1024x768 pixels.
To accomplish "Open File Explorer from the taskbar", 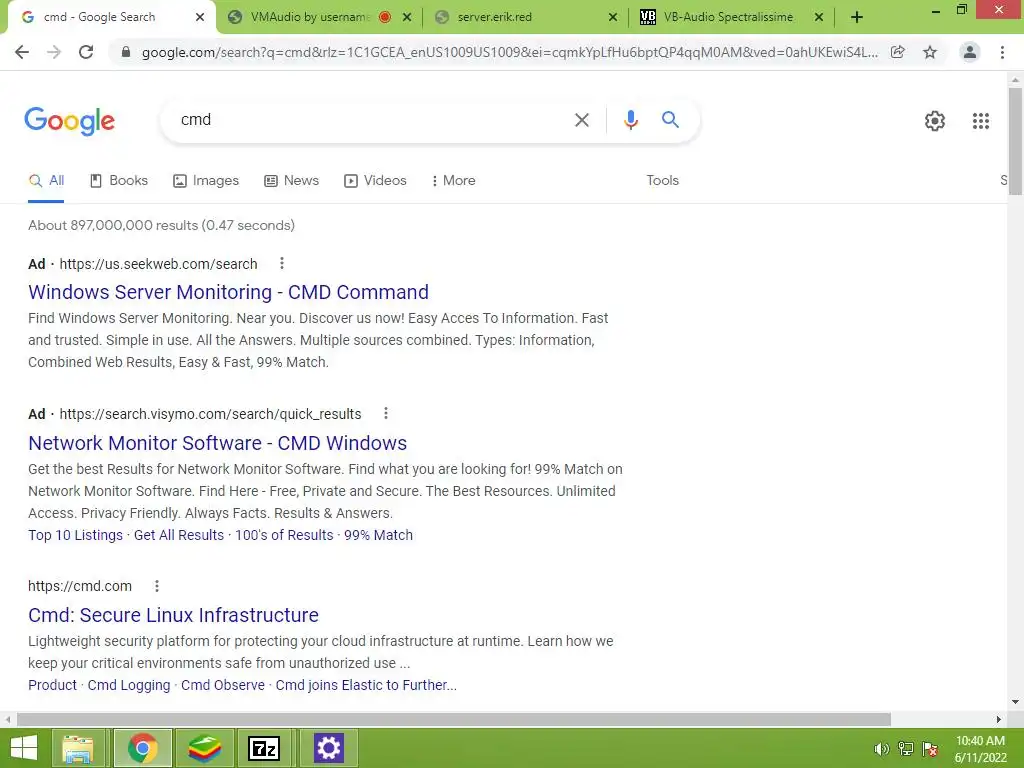I will click(x=78, y=748).
